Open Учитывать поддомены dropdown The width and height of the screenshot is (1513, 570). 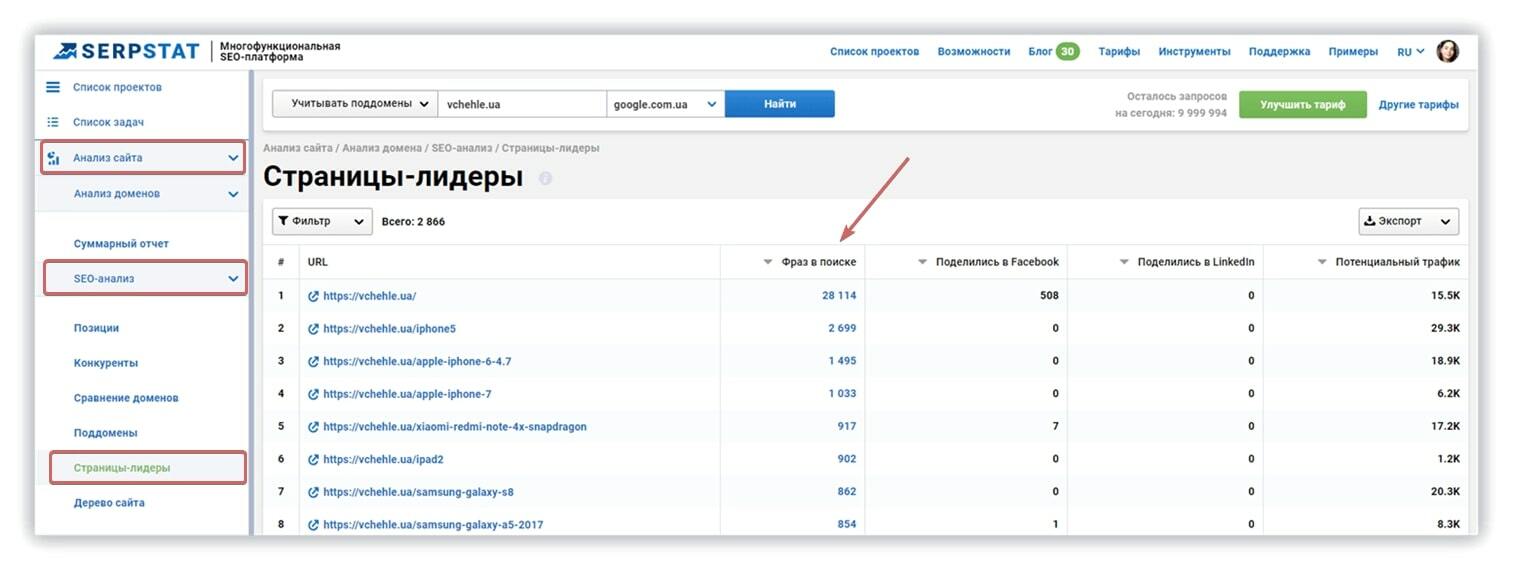click(355, 104)
